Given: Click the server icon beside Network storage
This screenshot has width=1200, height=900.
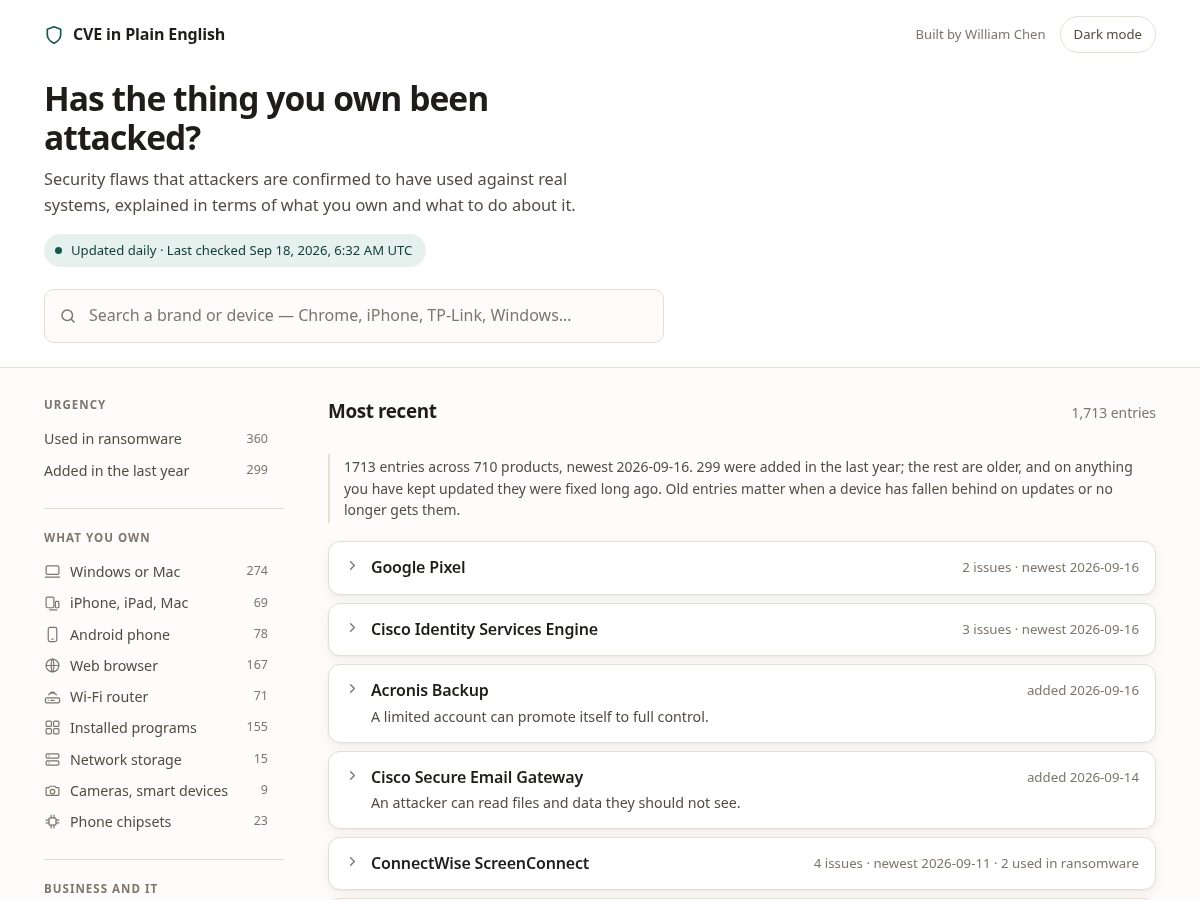Looking at the screenshot, I should pos(52,760).
